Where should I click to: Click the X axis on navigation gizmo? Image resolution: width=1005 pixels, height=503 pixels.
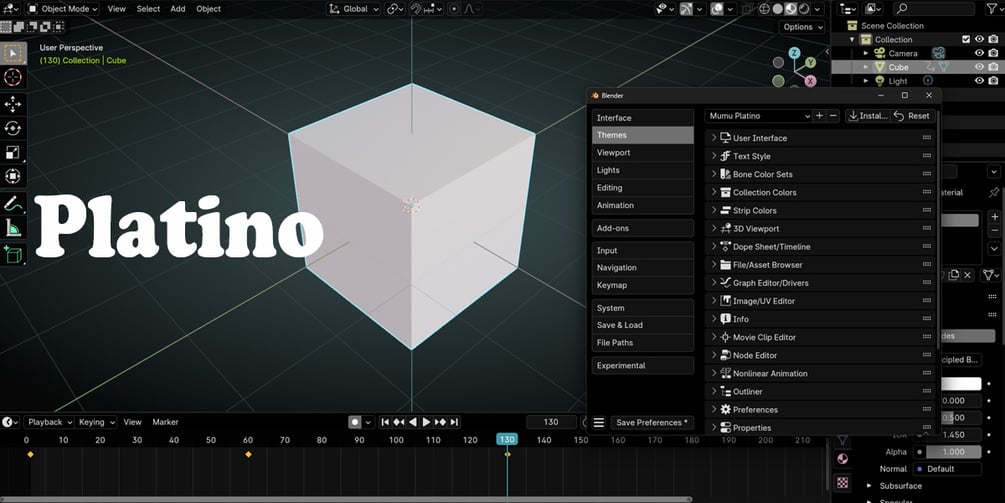811,81
